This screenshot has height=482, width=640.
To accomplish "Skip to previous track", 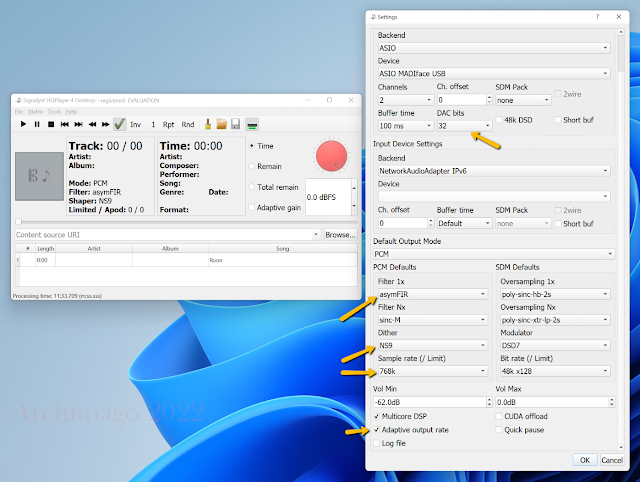I will click(64, 124).
